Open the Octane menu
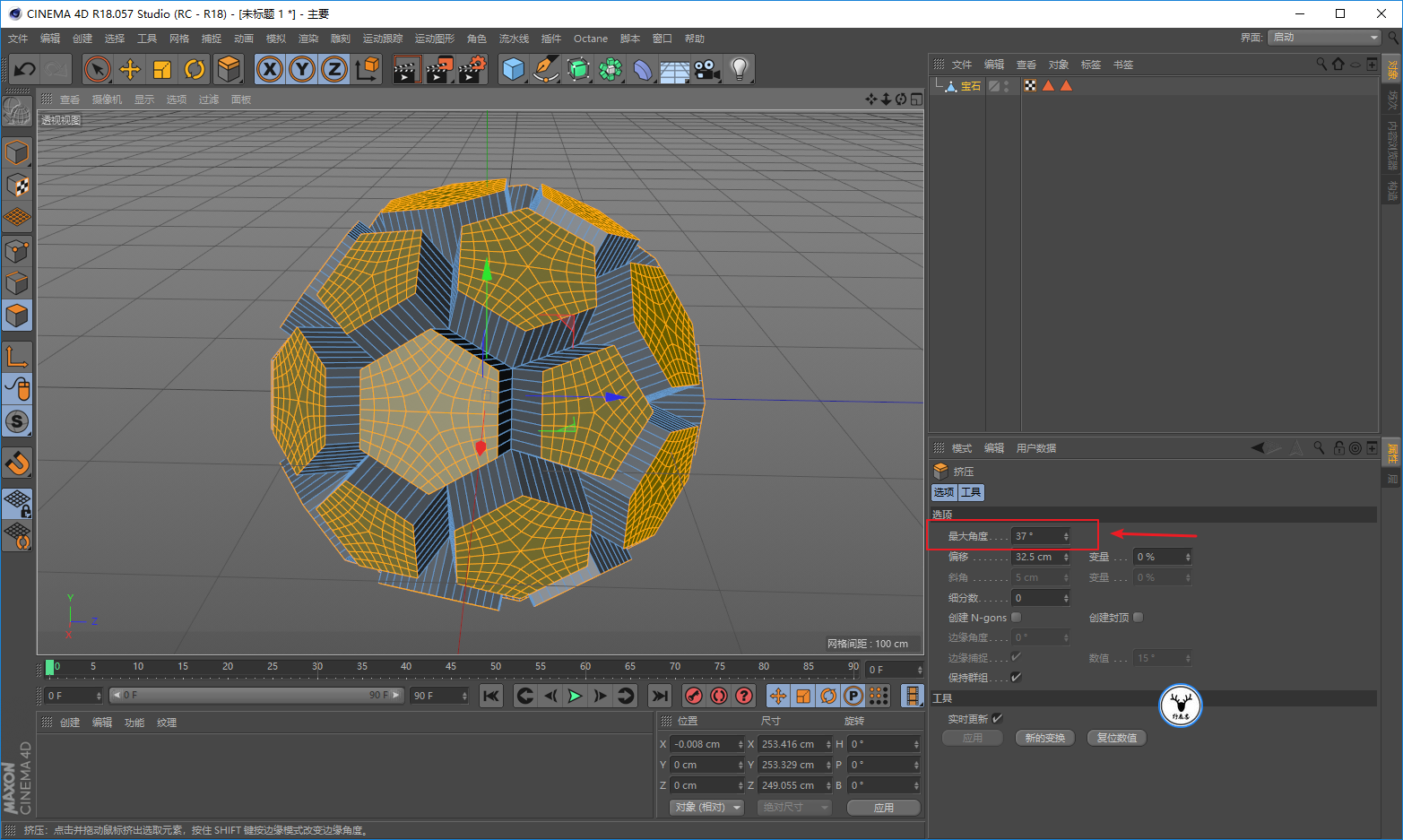This screenshot has width=1403, height=840. (x=591, y=39)
